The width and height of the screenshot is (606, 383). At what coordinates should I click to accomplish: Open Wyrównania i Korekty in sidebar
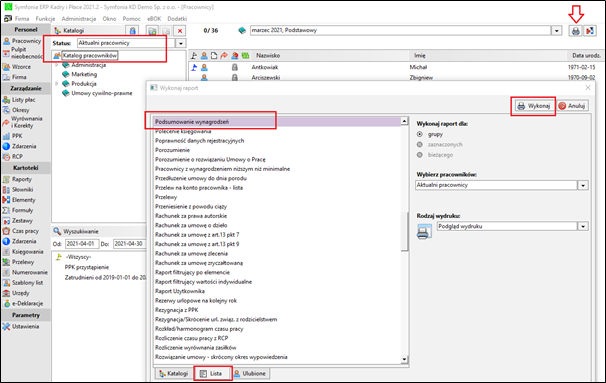point(22,122)
